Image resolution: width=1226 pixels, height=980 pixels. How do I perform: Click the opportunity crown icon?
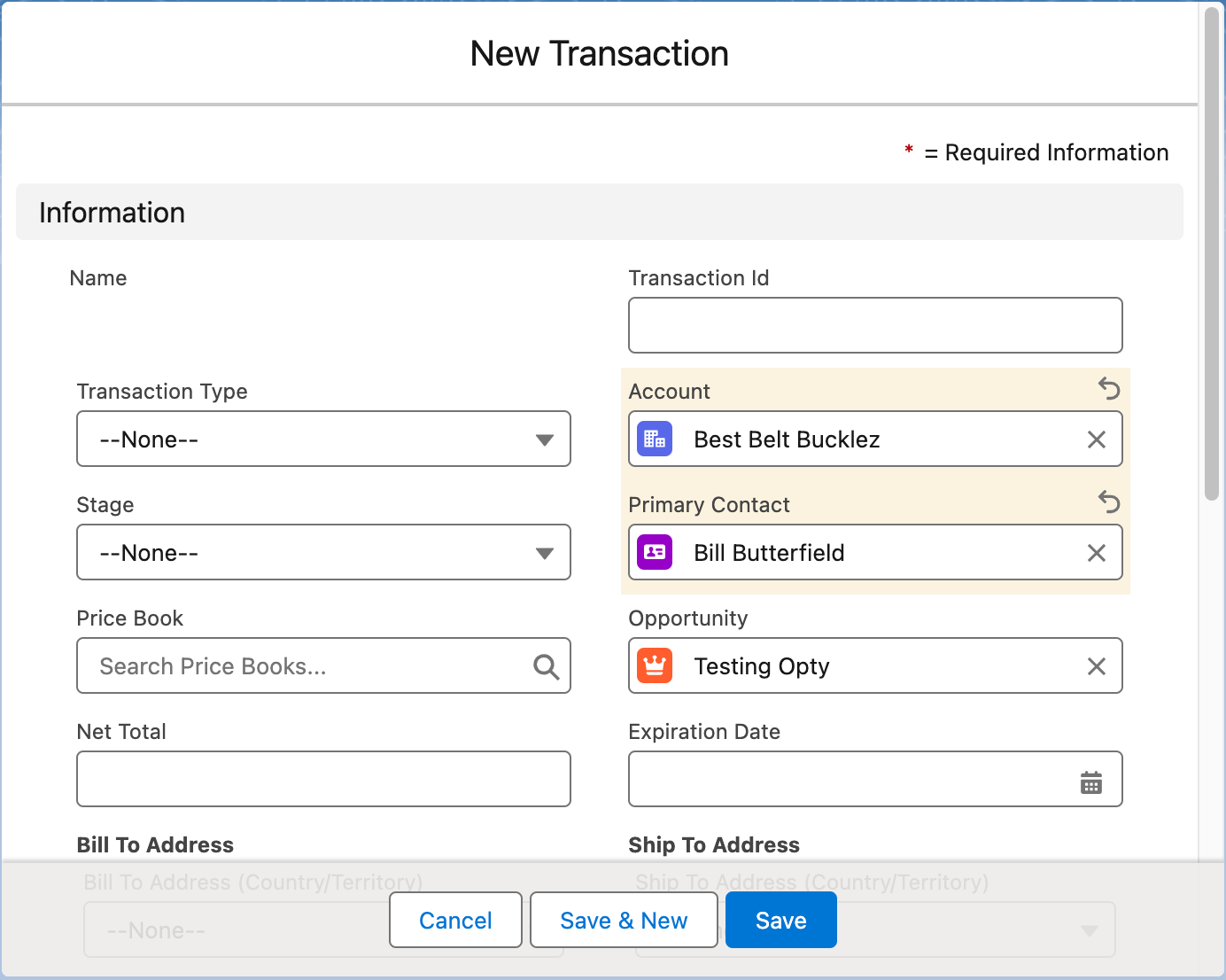click(655, 666)
